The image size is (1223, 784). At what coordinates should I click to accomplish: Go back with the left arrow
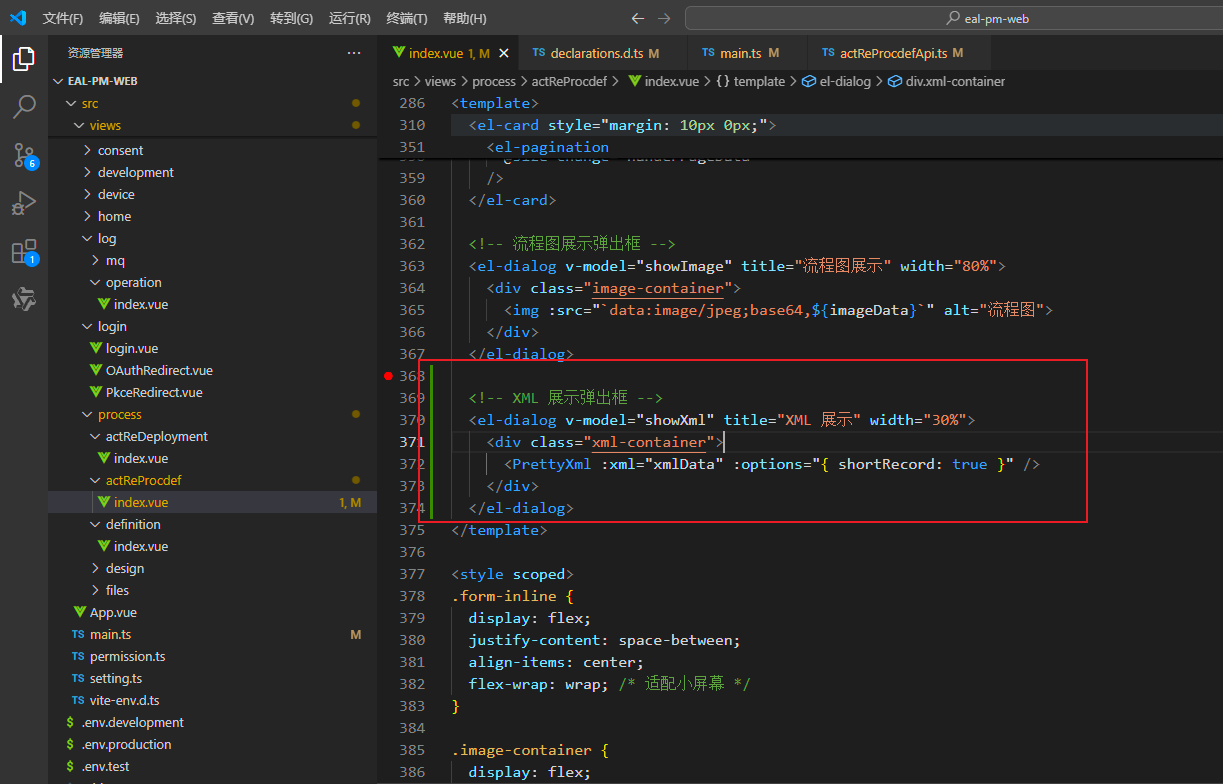point(638,19)
